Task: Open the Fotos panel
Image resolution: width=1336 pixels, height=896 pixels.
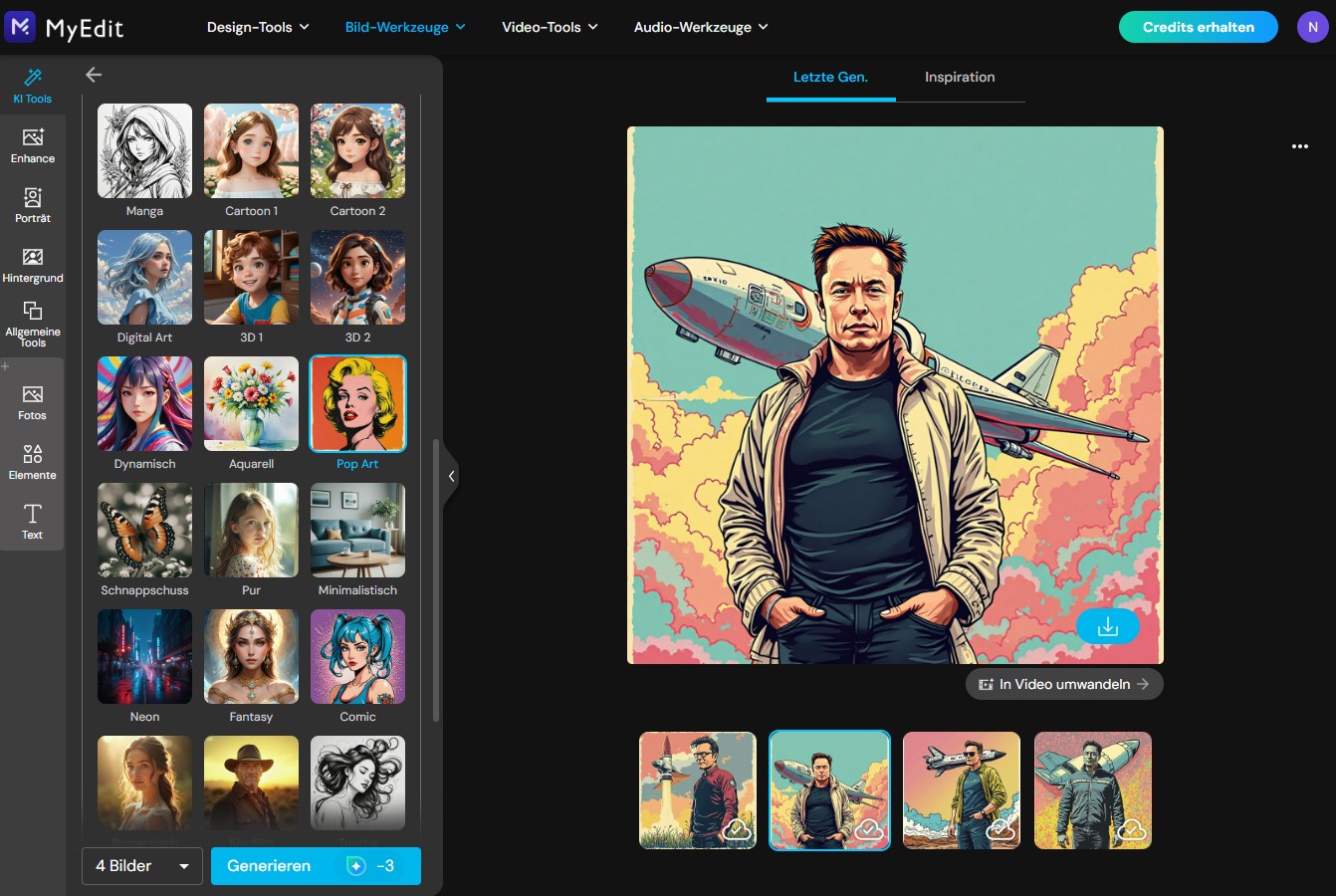Action: tap(32, 403)
